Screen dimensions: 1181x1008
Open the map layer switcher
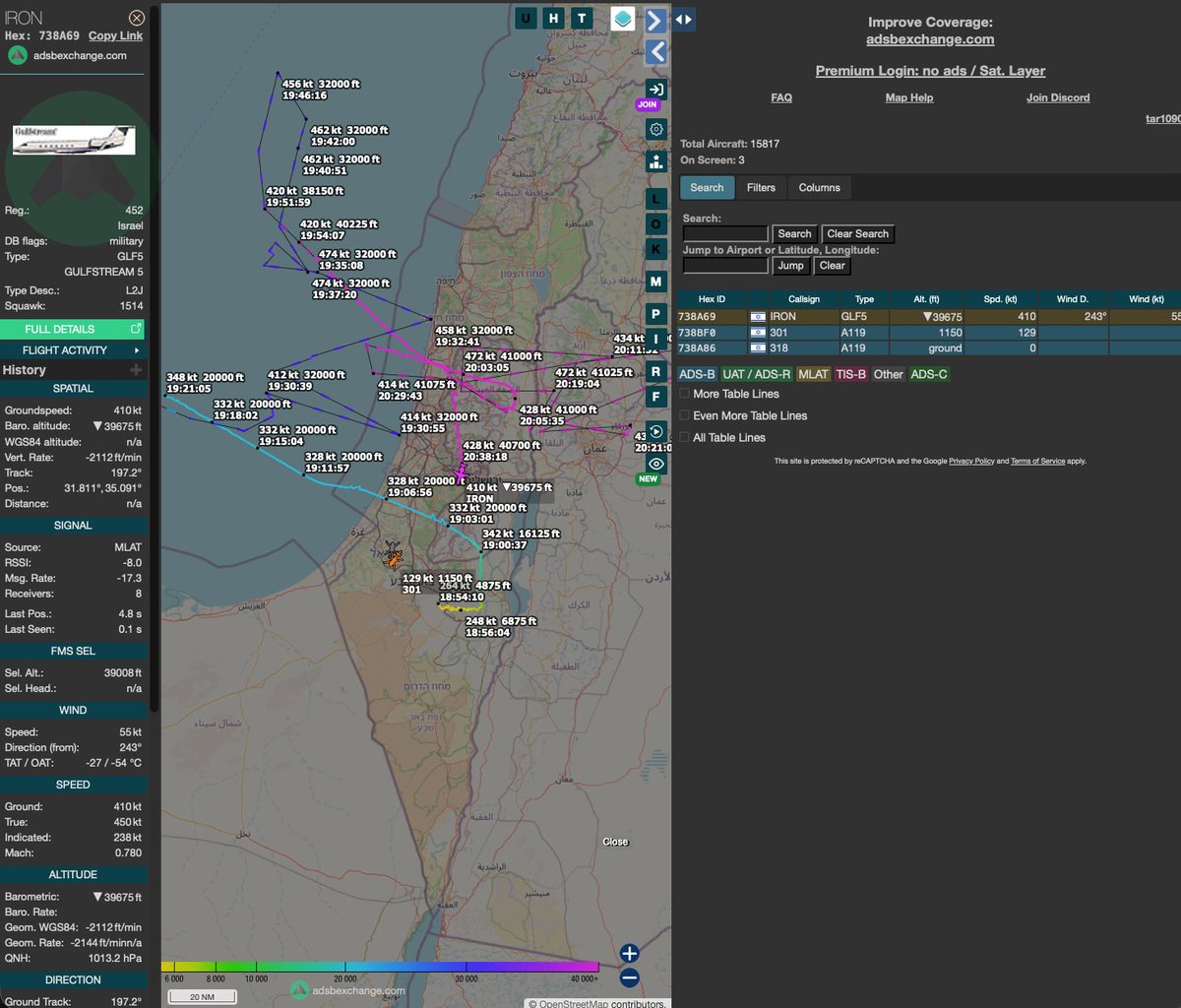pos(622,18)
